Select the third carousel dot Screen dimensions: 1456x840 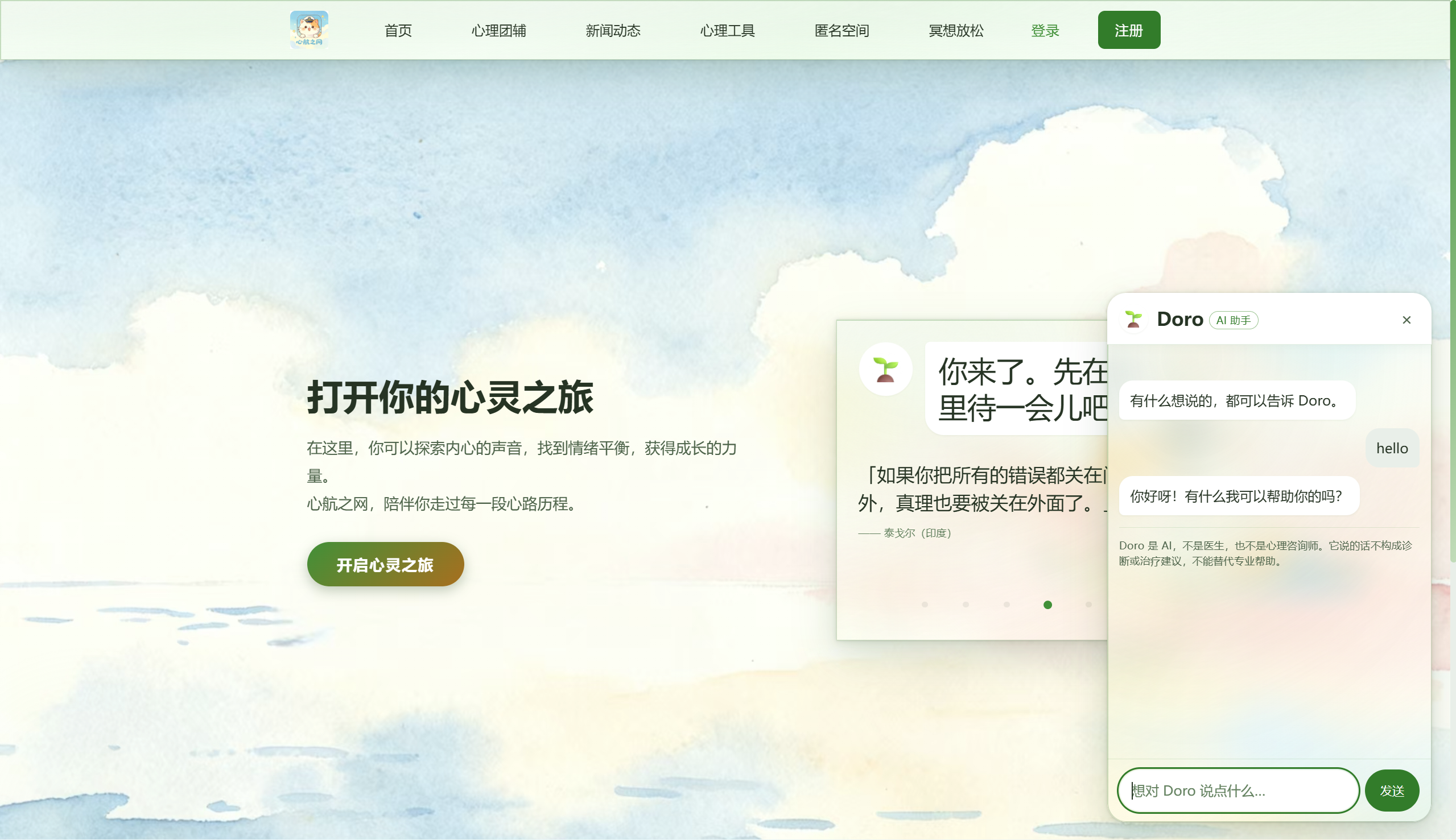(1007, 605)
